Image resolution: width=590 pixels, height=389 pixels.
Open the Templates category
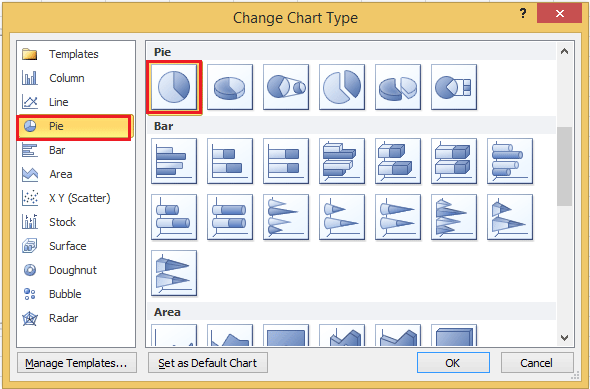pyautogui.click(x=76, y=54)
